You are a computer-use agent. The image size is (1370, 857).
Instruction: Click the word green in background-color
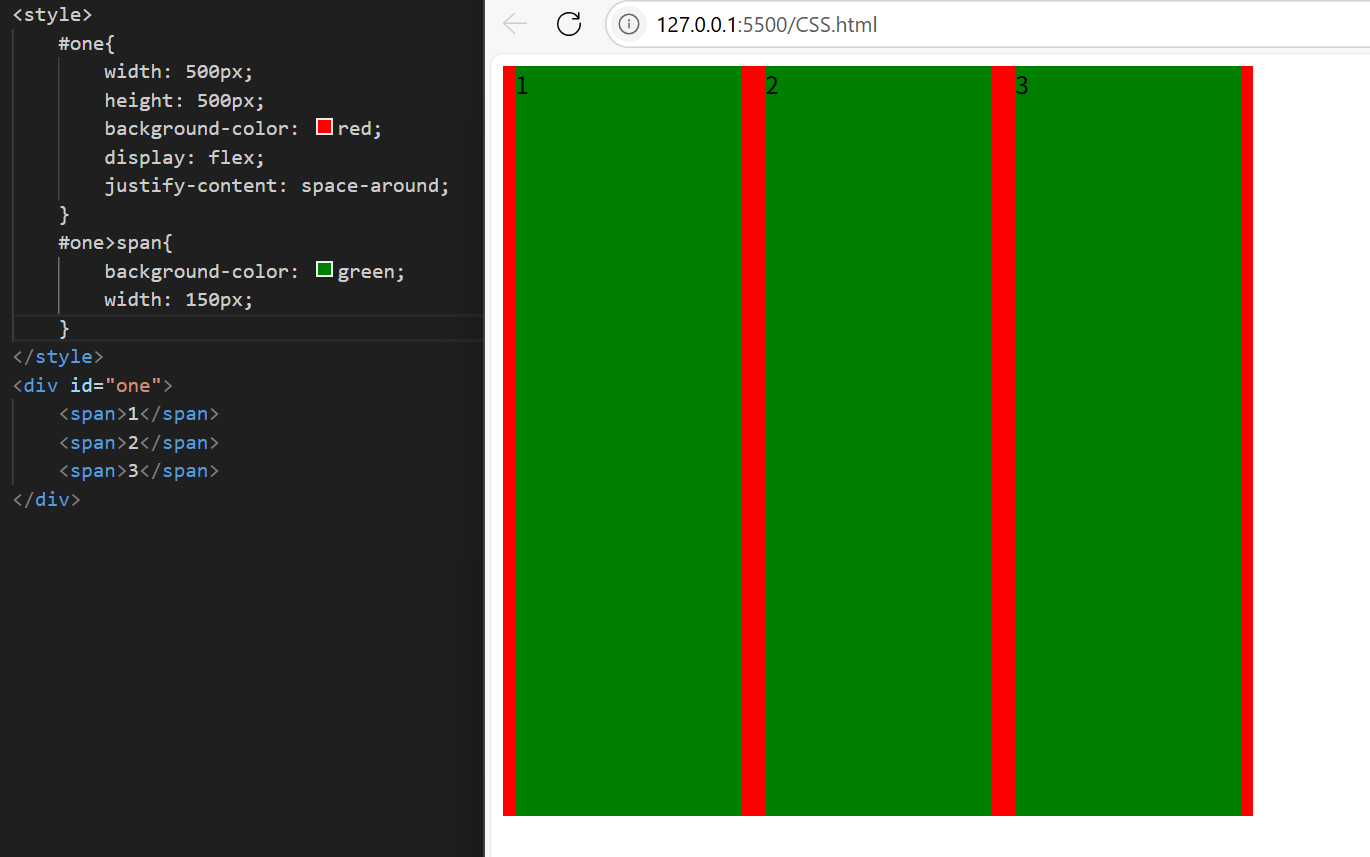point(366,272)
